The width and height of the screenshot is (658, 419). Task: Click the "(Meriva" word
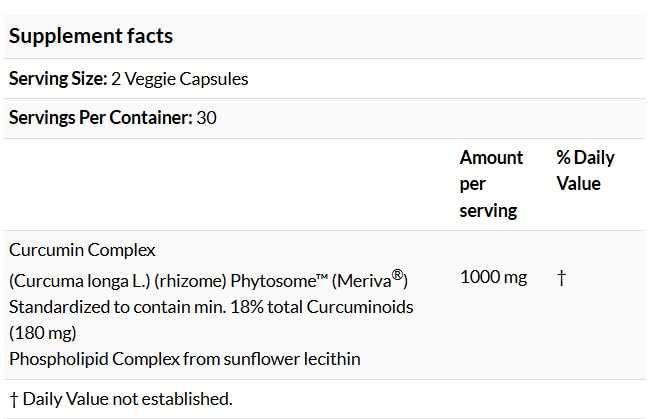[360, 278]
